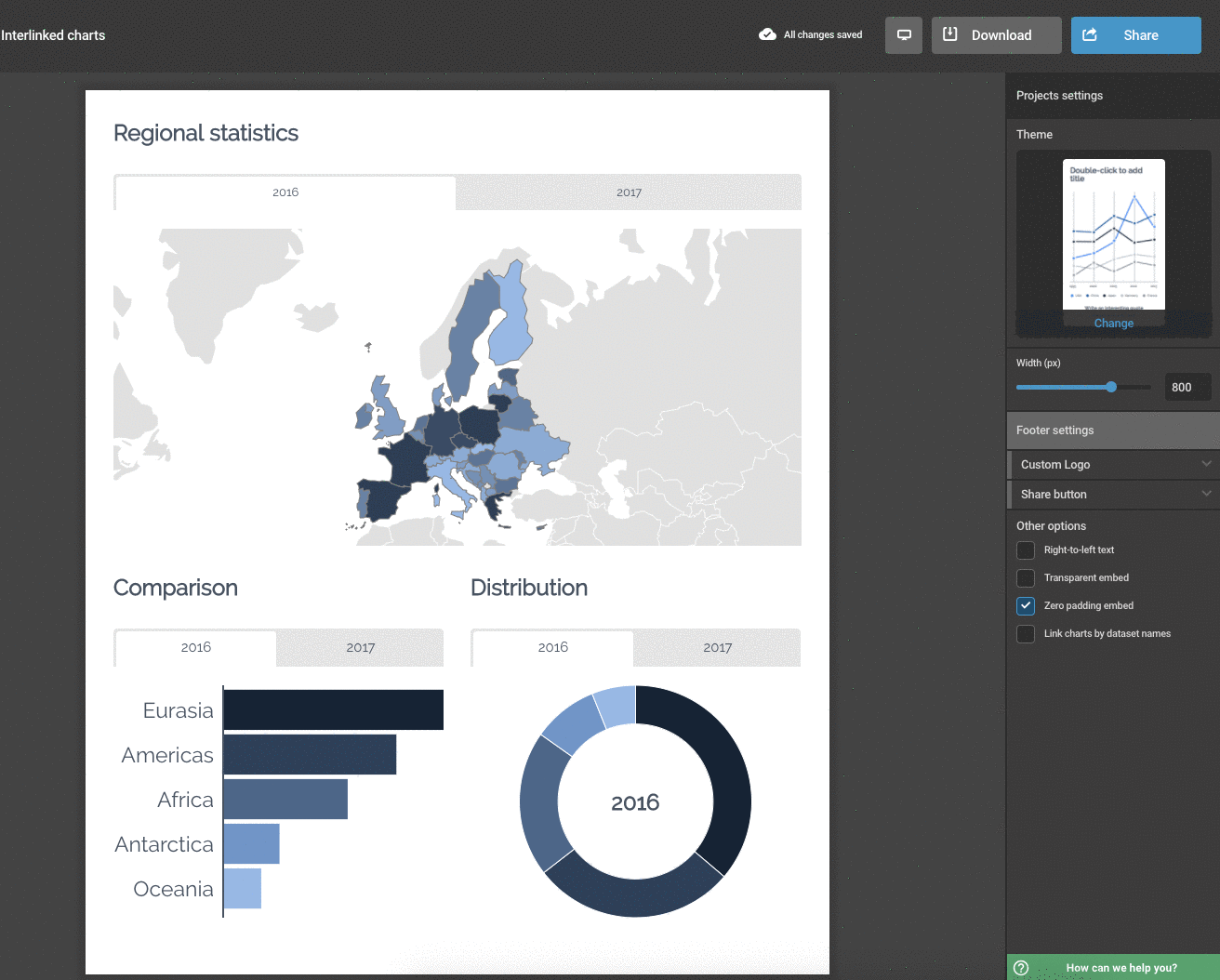Click the desktop preview monitor icon

[903, 35]
